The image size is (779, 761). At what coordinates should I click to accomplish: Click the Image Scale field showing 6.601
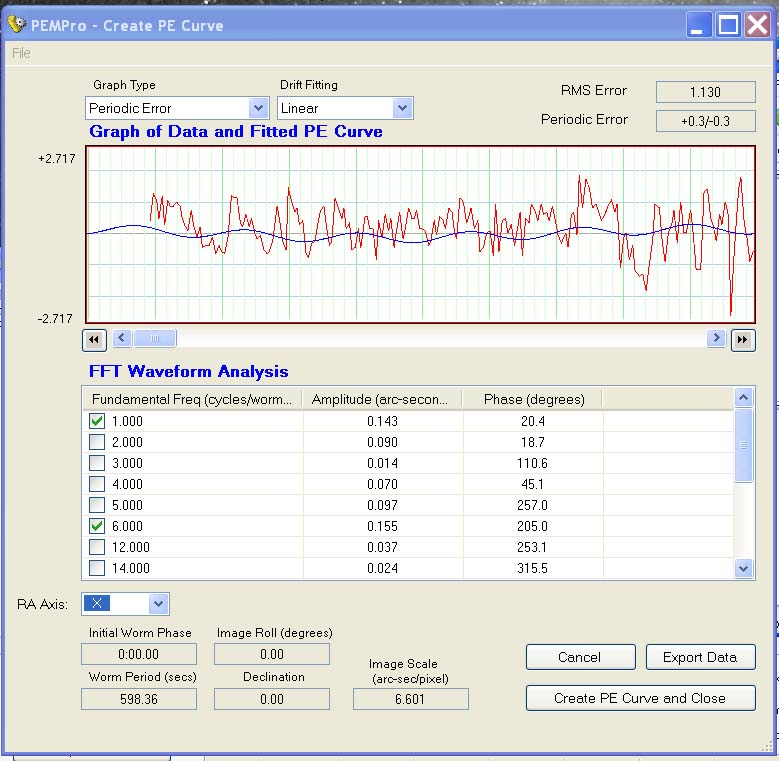point(410,699)
